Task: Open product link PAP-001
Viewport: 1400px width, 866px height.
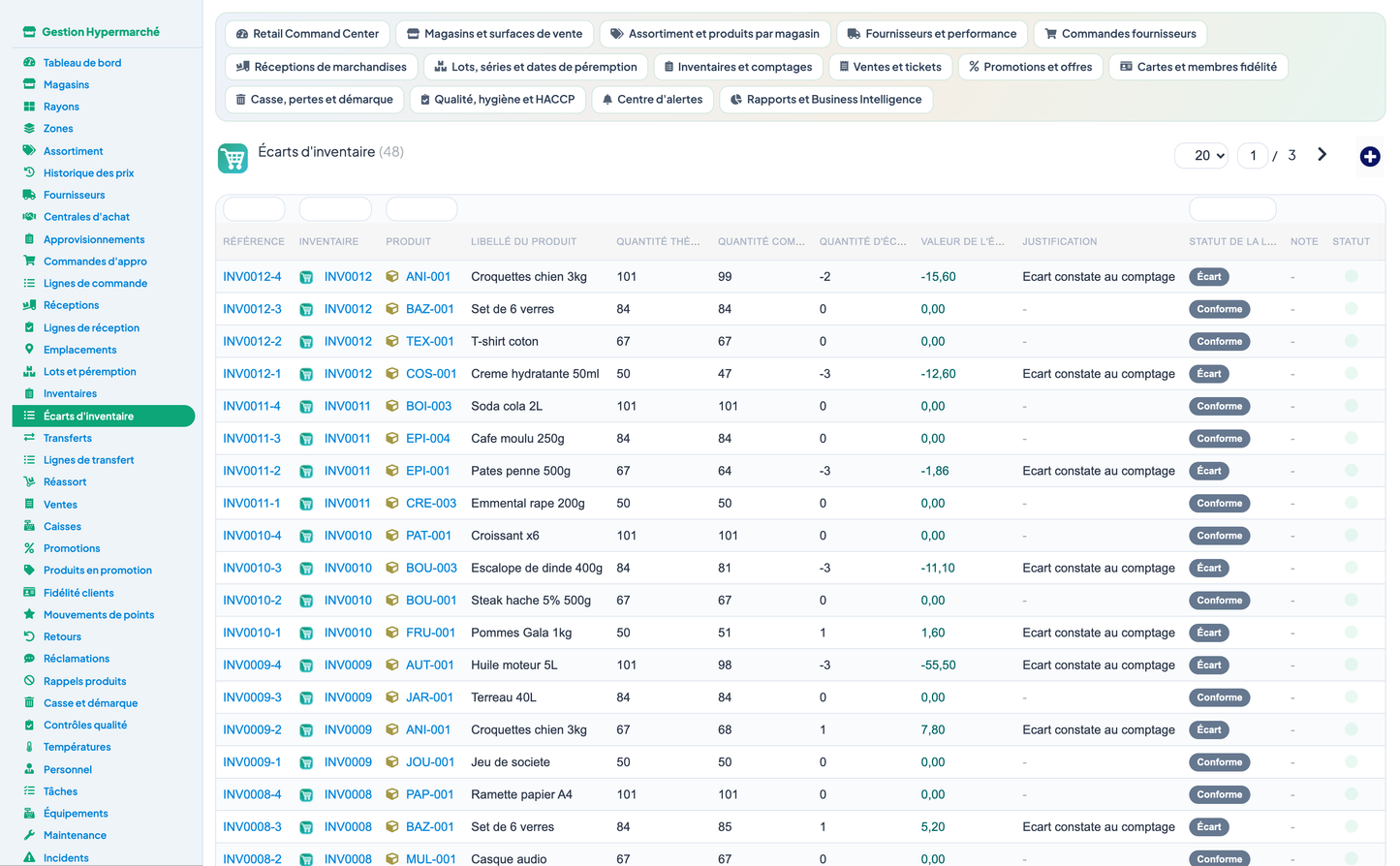Action: (430, 794)
